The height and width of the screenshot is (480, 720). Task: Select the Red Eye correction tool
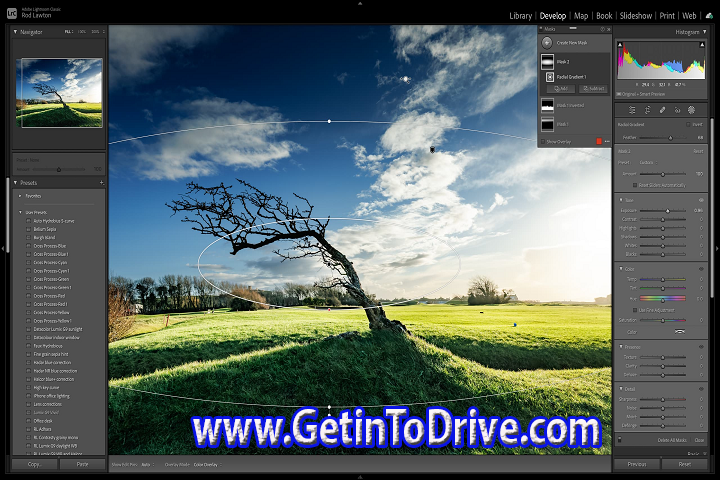(x=677, y=110)
